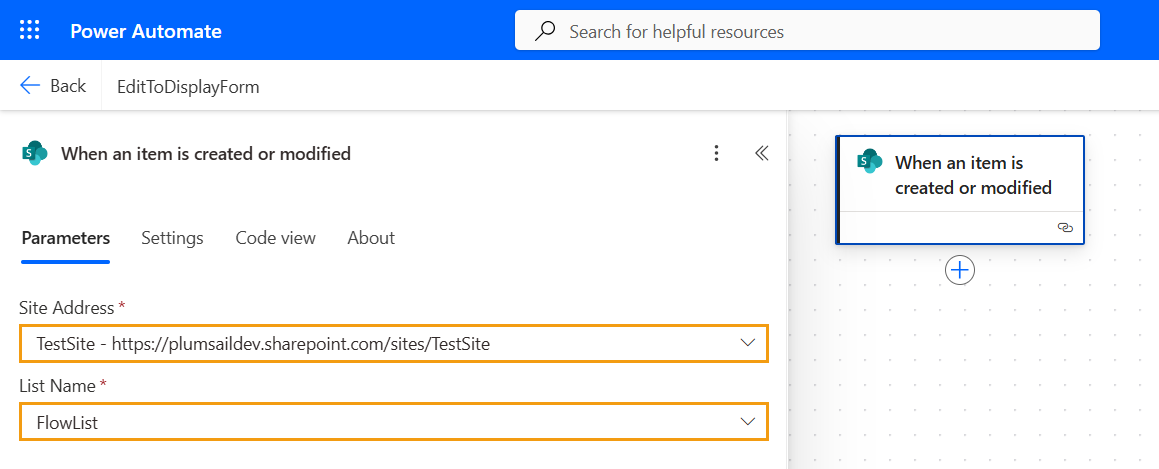Switch to the Settings tab
Image resolution: width=1159 pixels, height=469 pixels.
coord(172,238)
